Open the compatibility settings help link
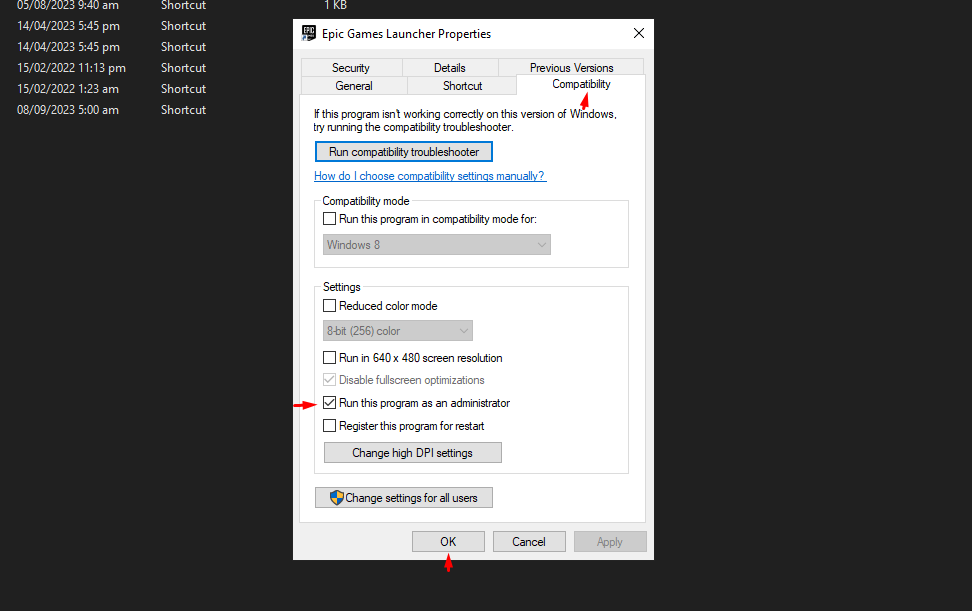Screen dimensions: 972x611 point(429,176)
